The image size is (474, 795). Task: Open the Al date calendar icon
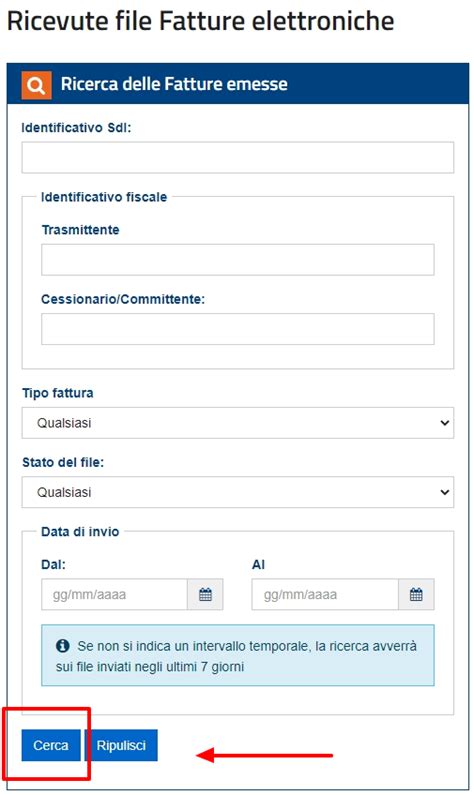tap(416, 594)
